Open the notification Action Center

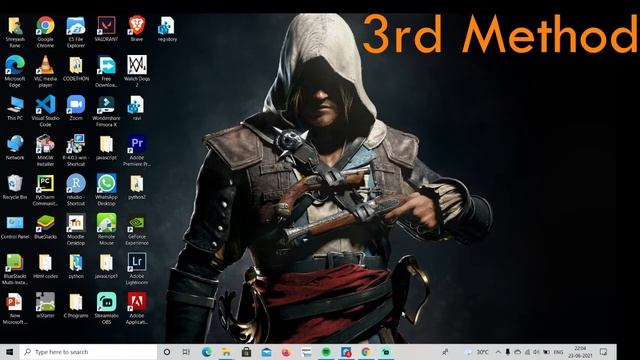click(604, 352)
